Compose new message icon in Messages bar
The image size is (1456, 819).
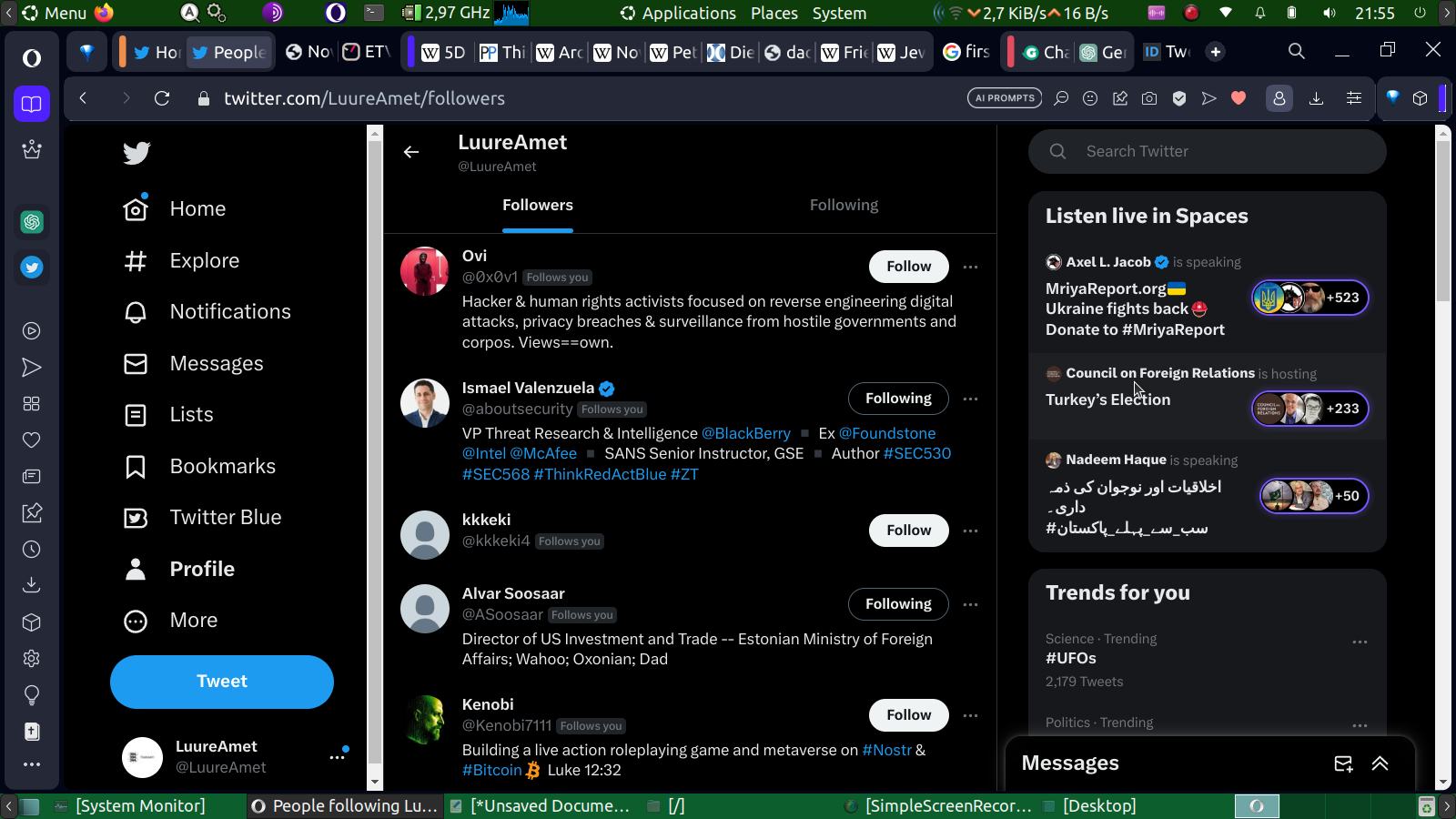click(1343, 763)
